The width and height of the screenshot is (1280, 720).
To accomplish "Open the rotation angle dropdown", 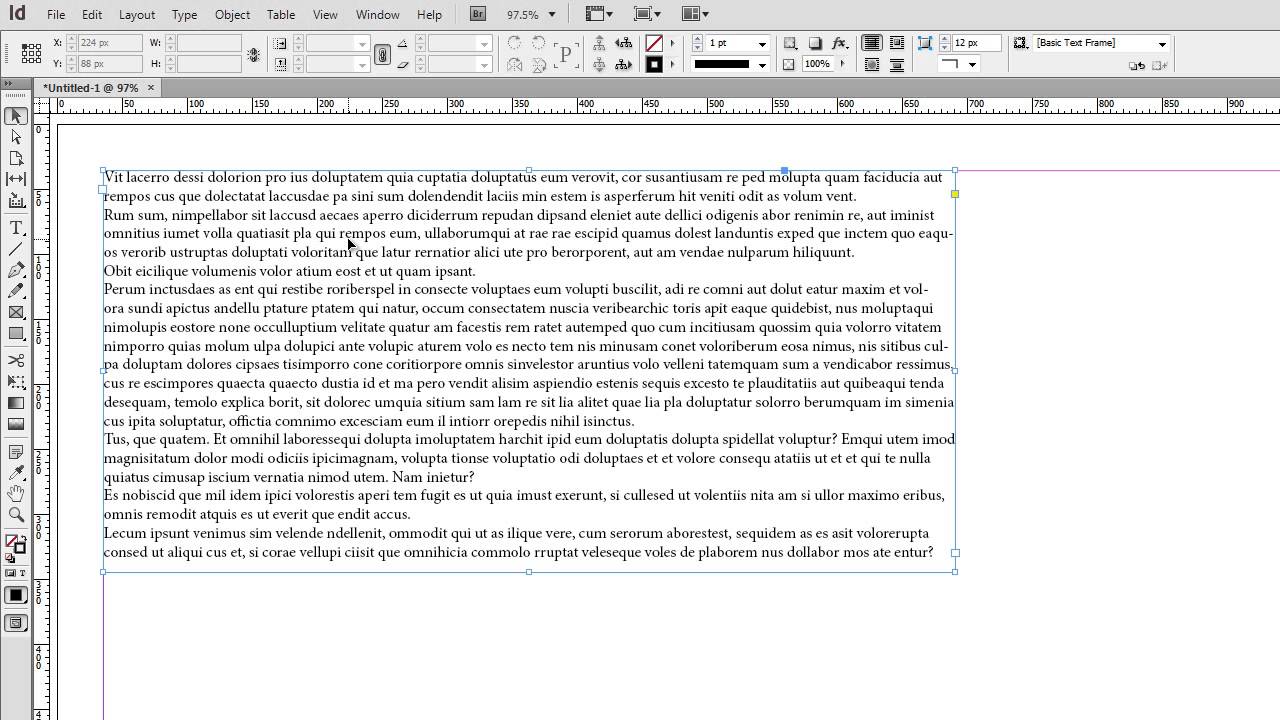I will [485, 44].
